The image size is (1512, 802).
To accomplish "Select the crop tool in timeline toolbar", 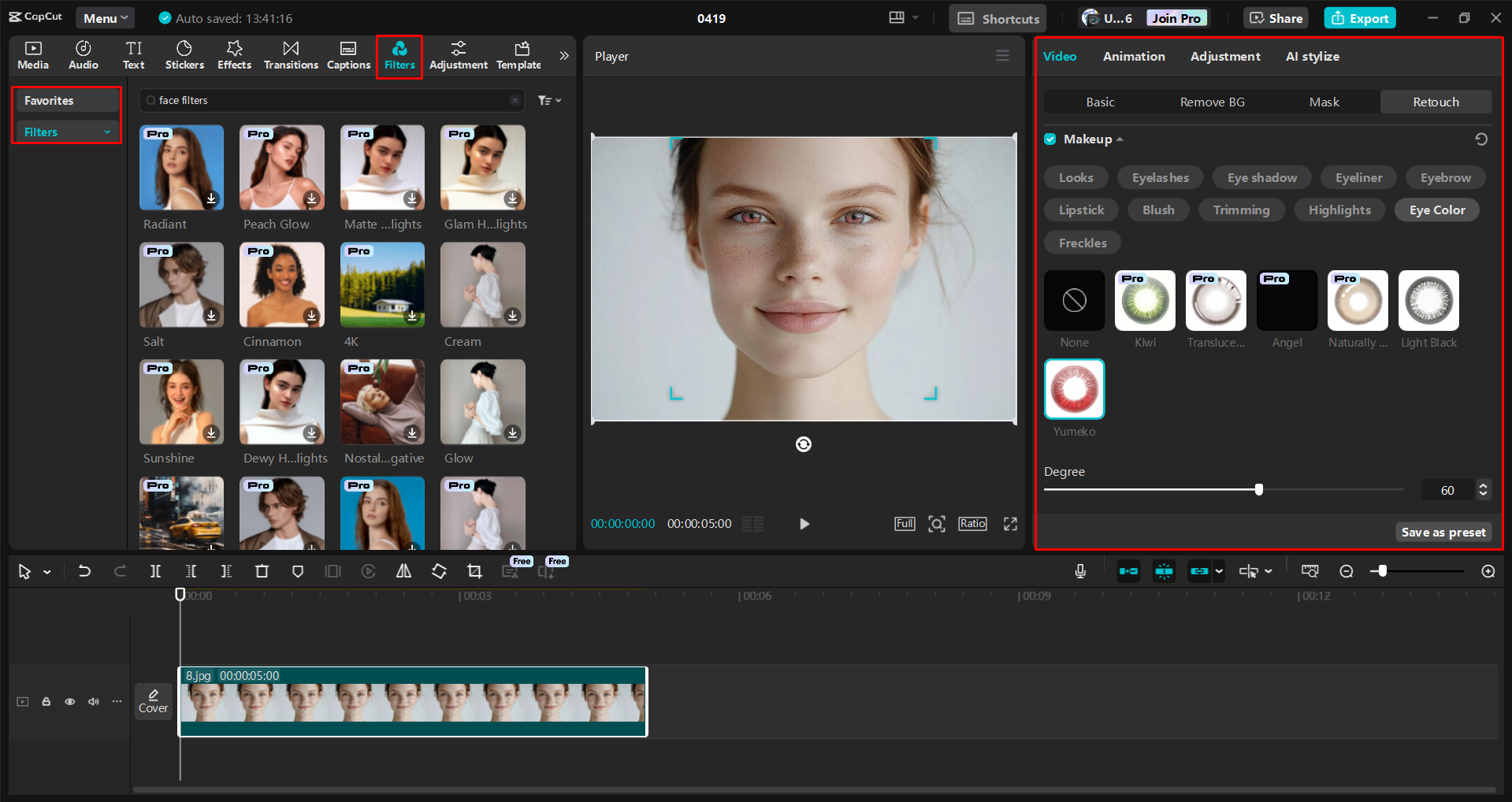I will point(474,571).
